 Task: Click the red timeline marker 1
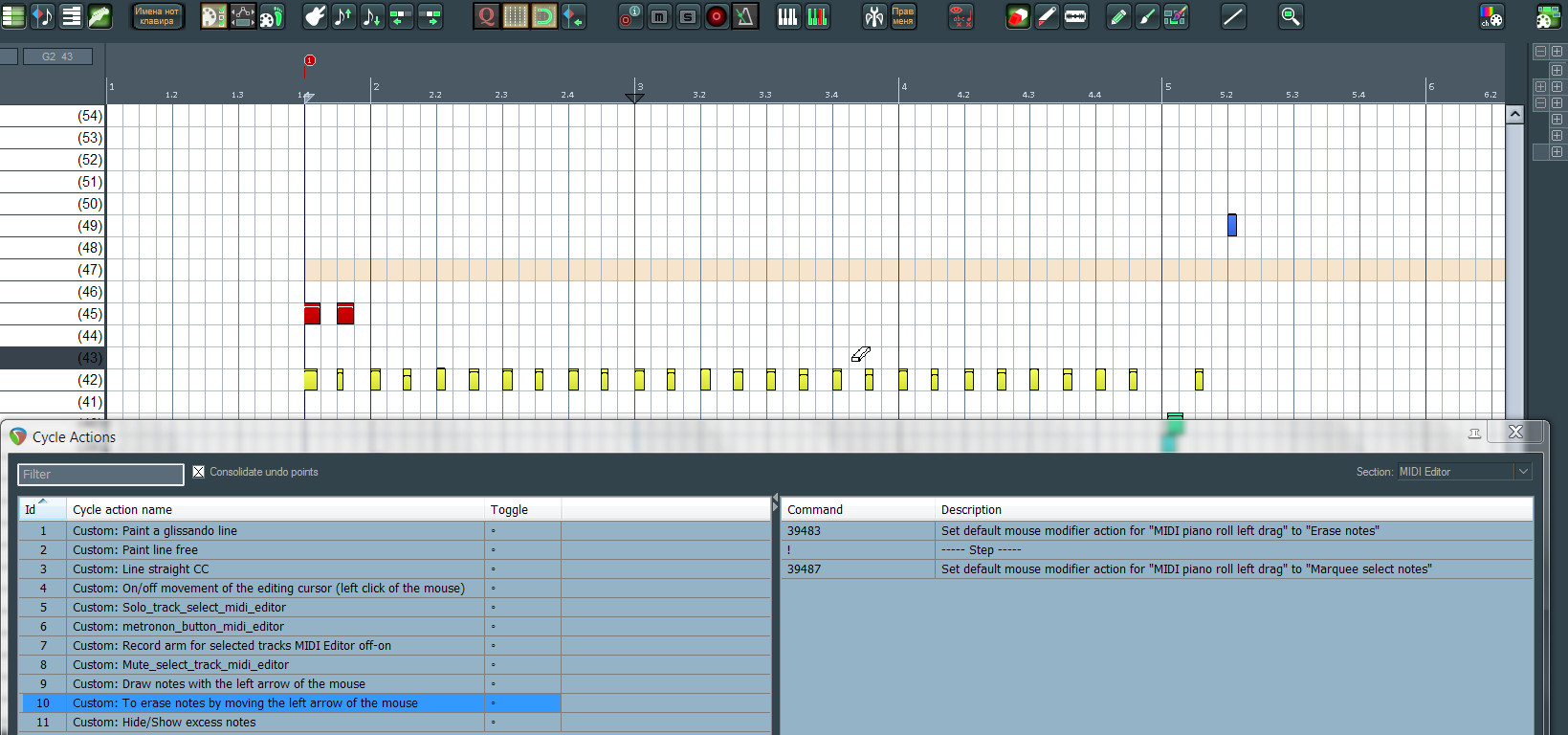click(x=310, y=60)
